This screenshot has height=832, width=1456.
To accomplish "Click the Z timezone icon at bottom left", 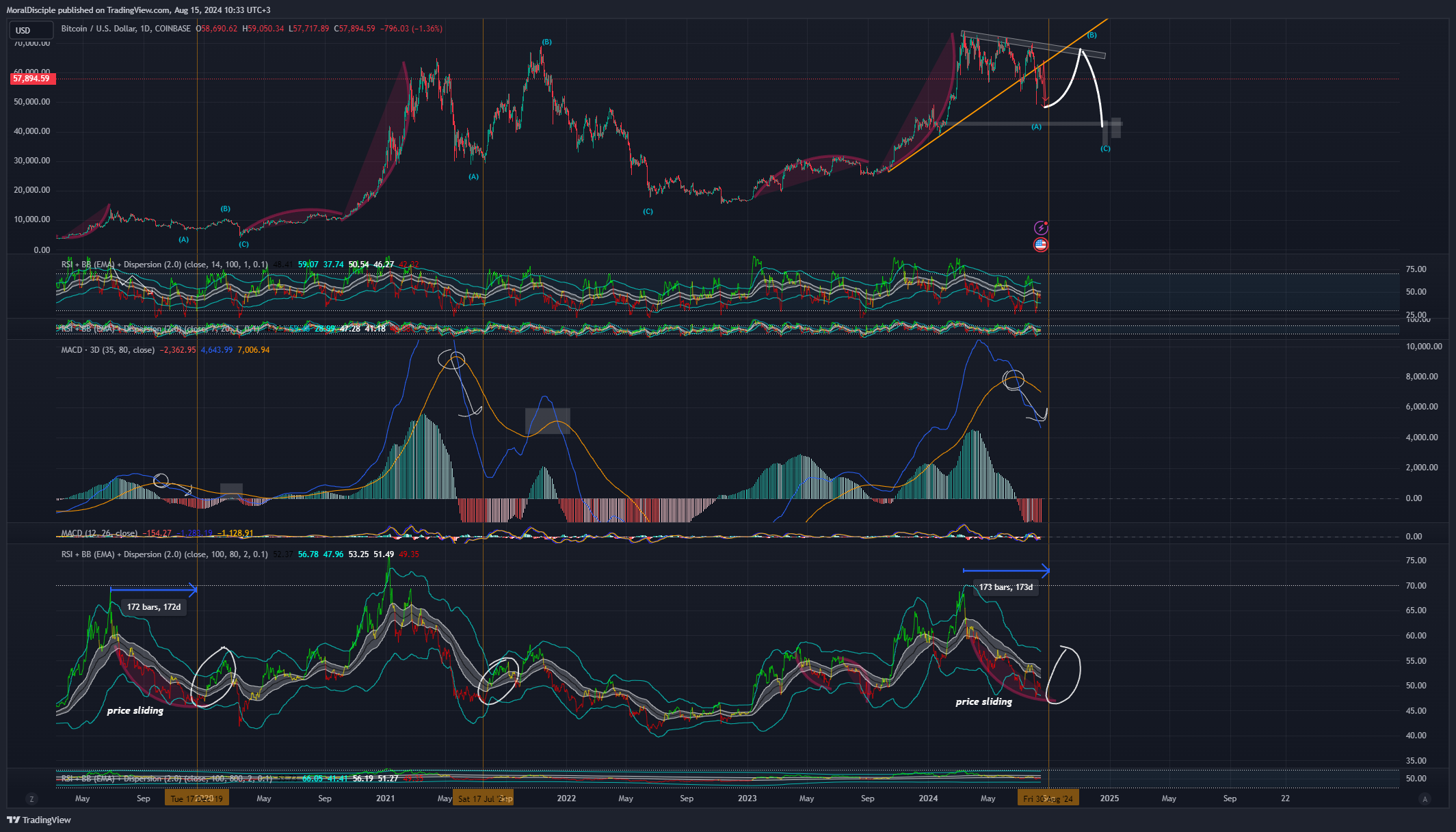I will [31, 799].
